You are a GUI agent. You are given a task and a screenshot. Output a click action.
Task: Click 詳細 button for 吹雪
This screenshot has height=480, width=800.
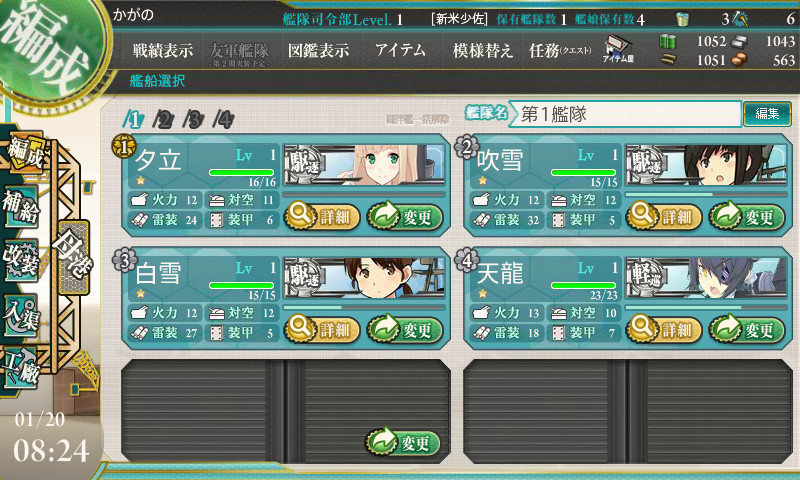click(x=663, y=216)
